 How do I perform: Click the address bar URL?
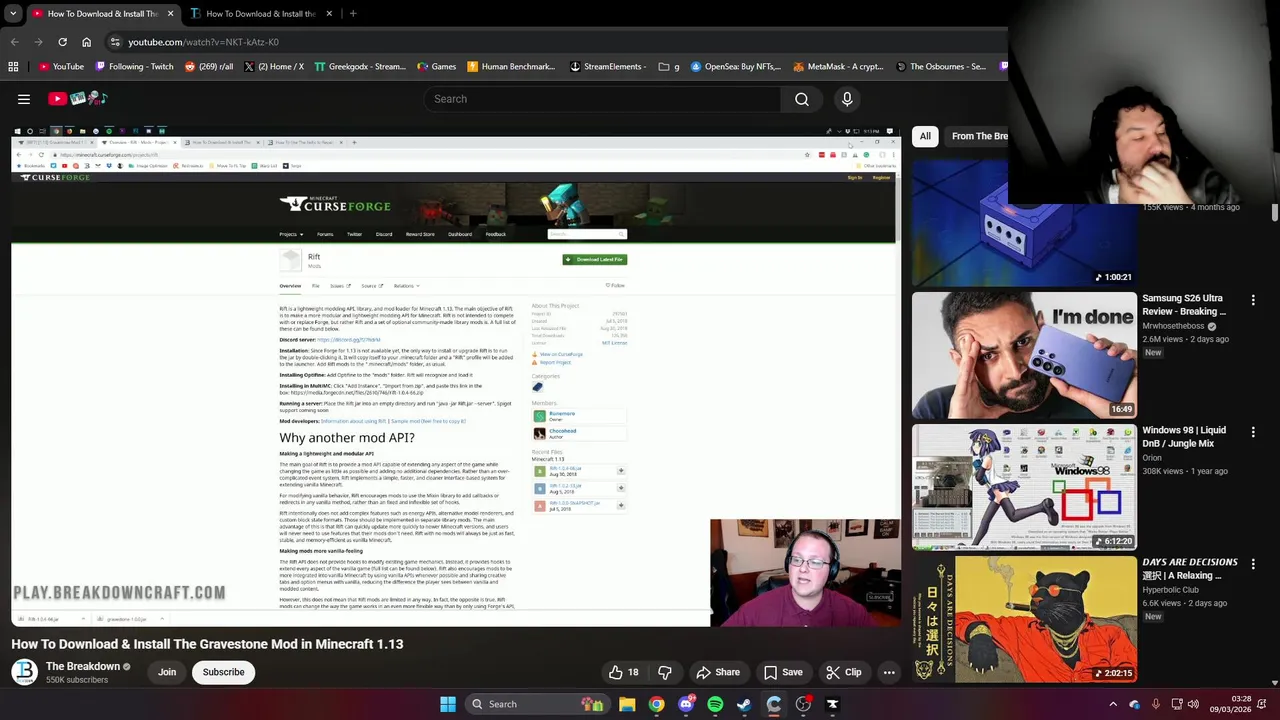(203, 42)
